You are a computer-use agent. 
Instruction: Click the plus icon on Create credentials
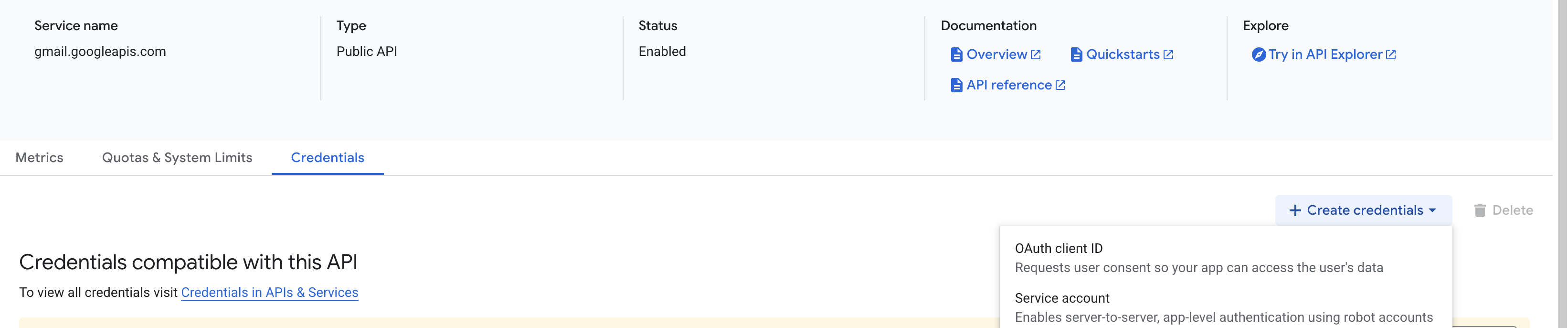[x=1295, y=210]
